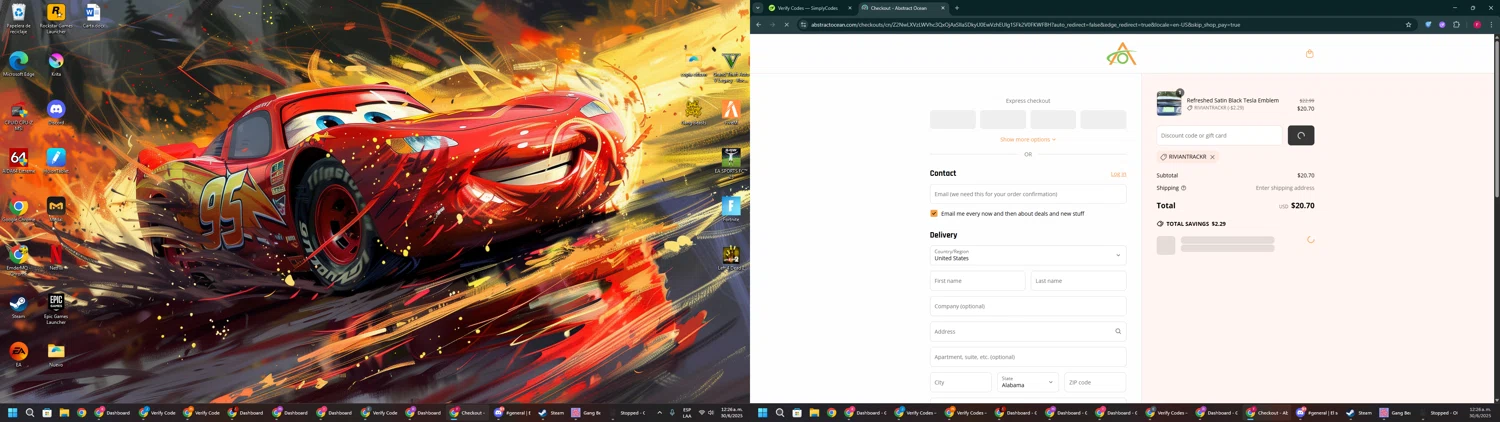Open a new Chrome tab
The image size is (1500, 422).
pyautogui.click(x=957, y=8)
